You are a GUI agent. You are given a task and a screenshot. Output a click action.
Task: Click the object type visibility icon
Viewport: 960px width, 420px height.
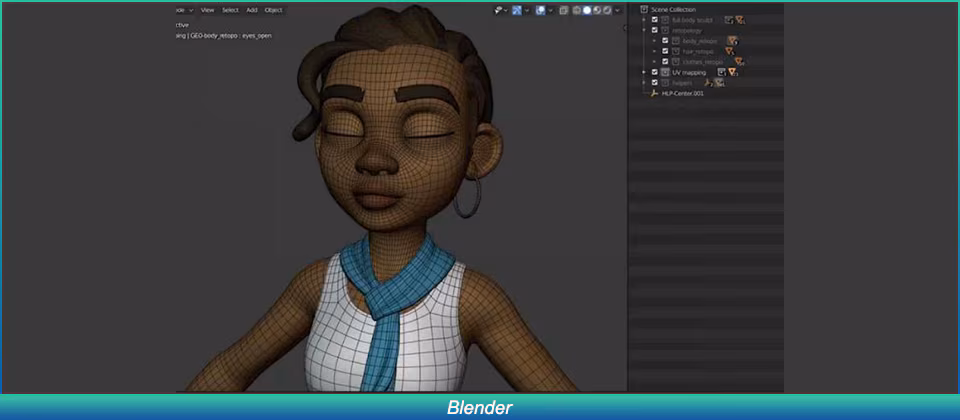498,10
